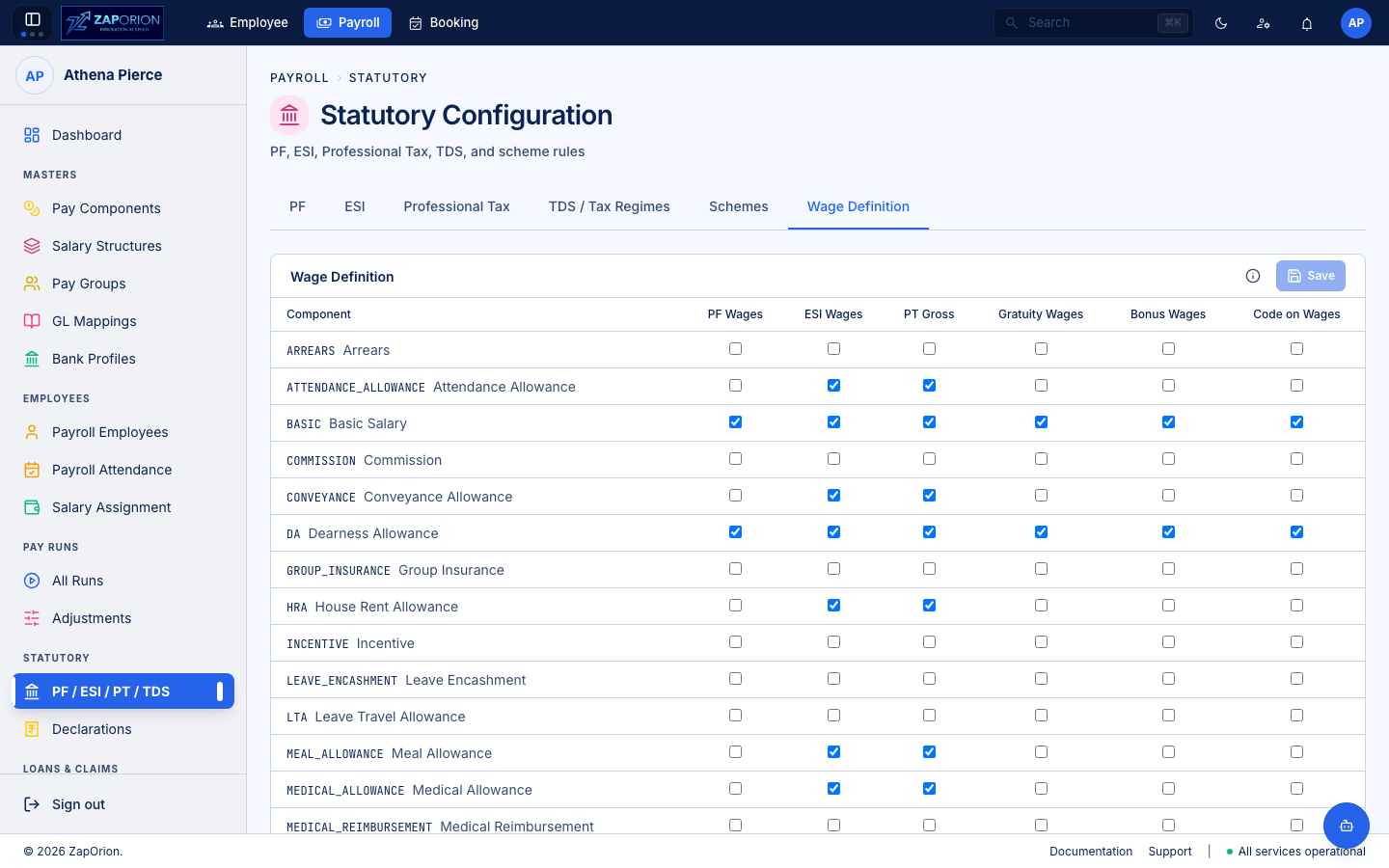Open the Professional Tax tab
This screenshot has height=868, width=1389.
(457, 206)
